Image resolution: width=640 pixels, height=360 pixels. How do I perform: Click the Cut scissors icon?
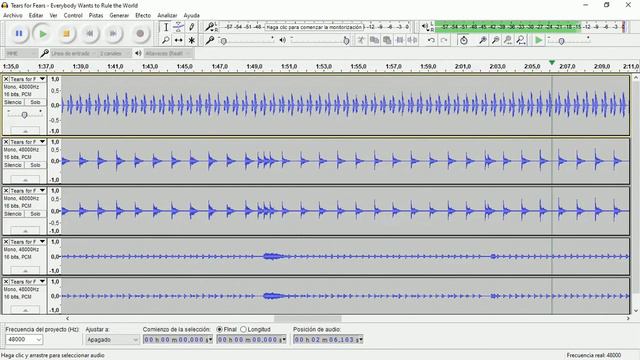point(361,40)
